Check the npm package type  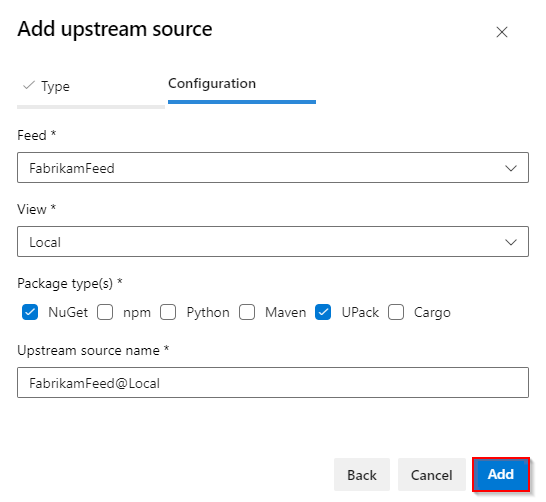pos(105,312)
